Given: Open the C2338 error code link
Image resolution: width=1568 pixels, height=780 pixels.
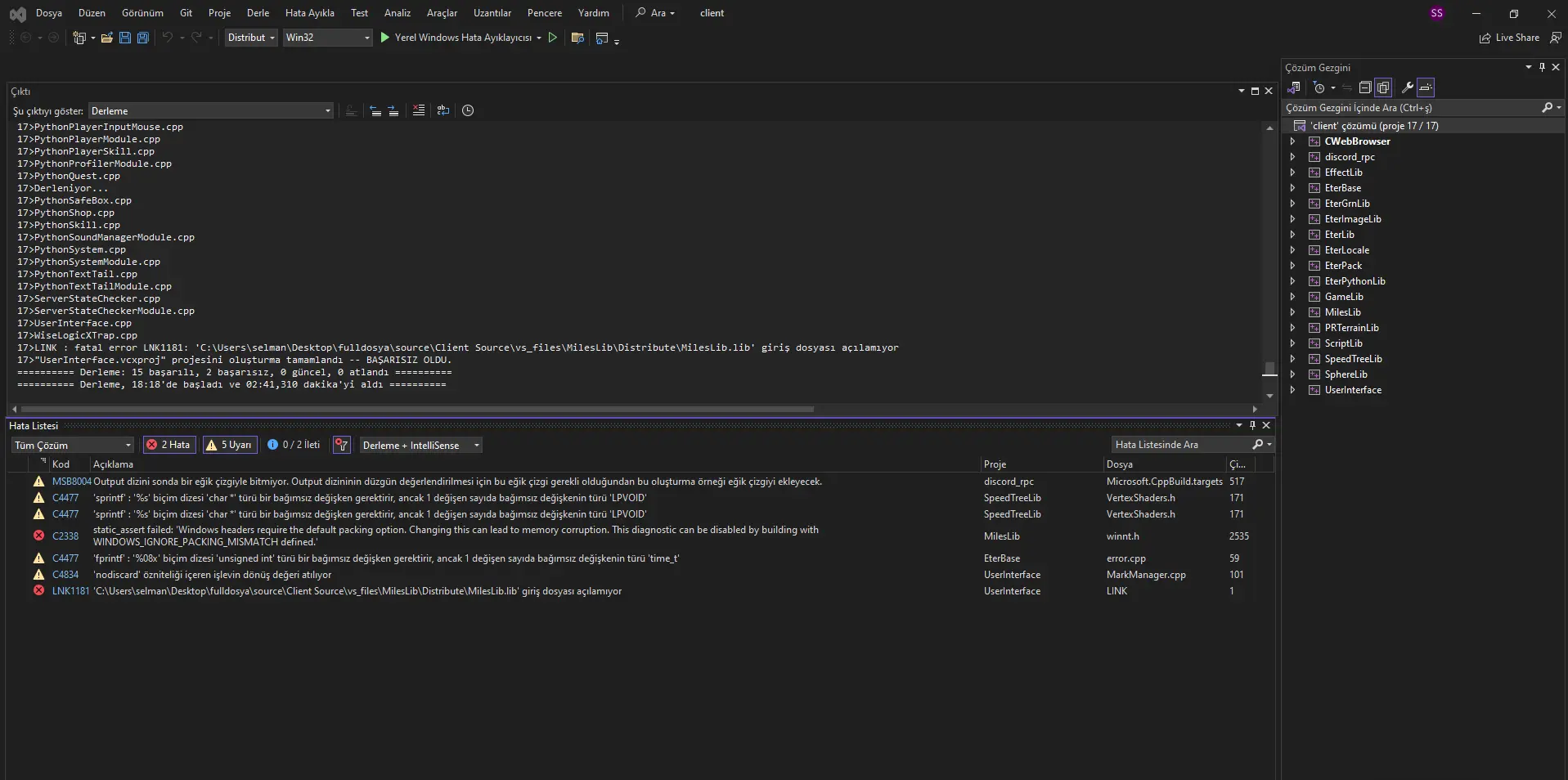Looking at the screenshot, I should (65, 536).
